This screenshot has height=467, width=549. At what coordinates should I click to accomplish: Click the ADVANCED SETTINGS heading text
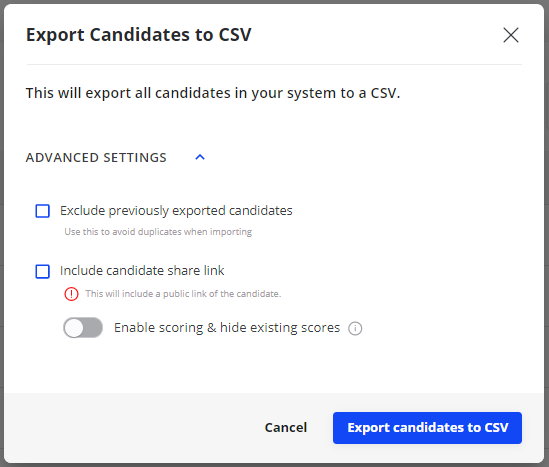click(96, 158)
